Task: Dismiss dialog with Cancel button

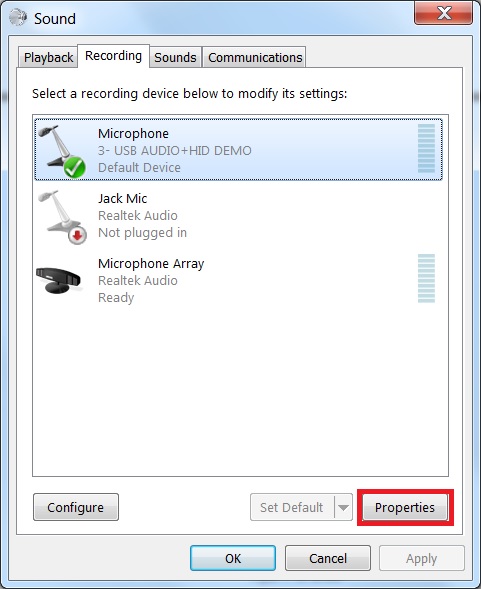Action: tap(328, 559)
